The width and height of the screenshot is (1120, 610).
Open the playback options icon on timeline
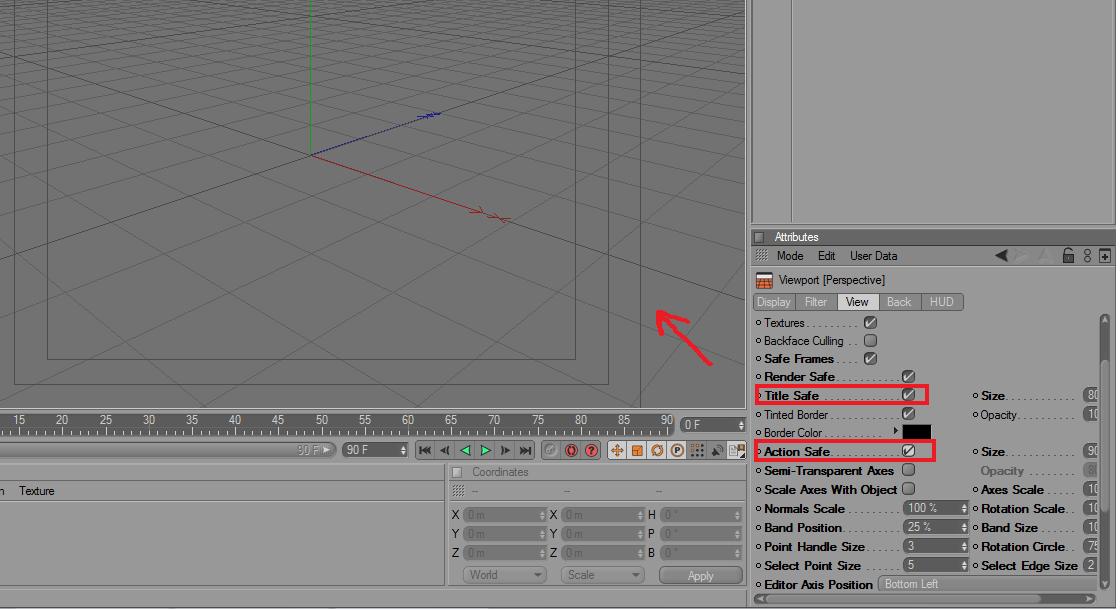pyautogui.click(x=736, y=450)
